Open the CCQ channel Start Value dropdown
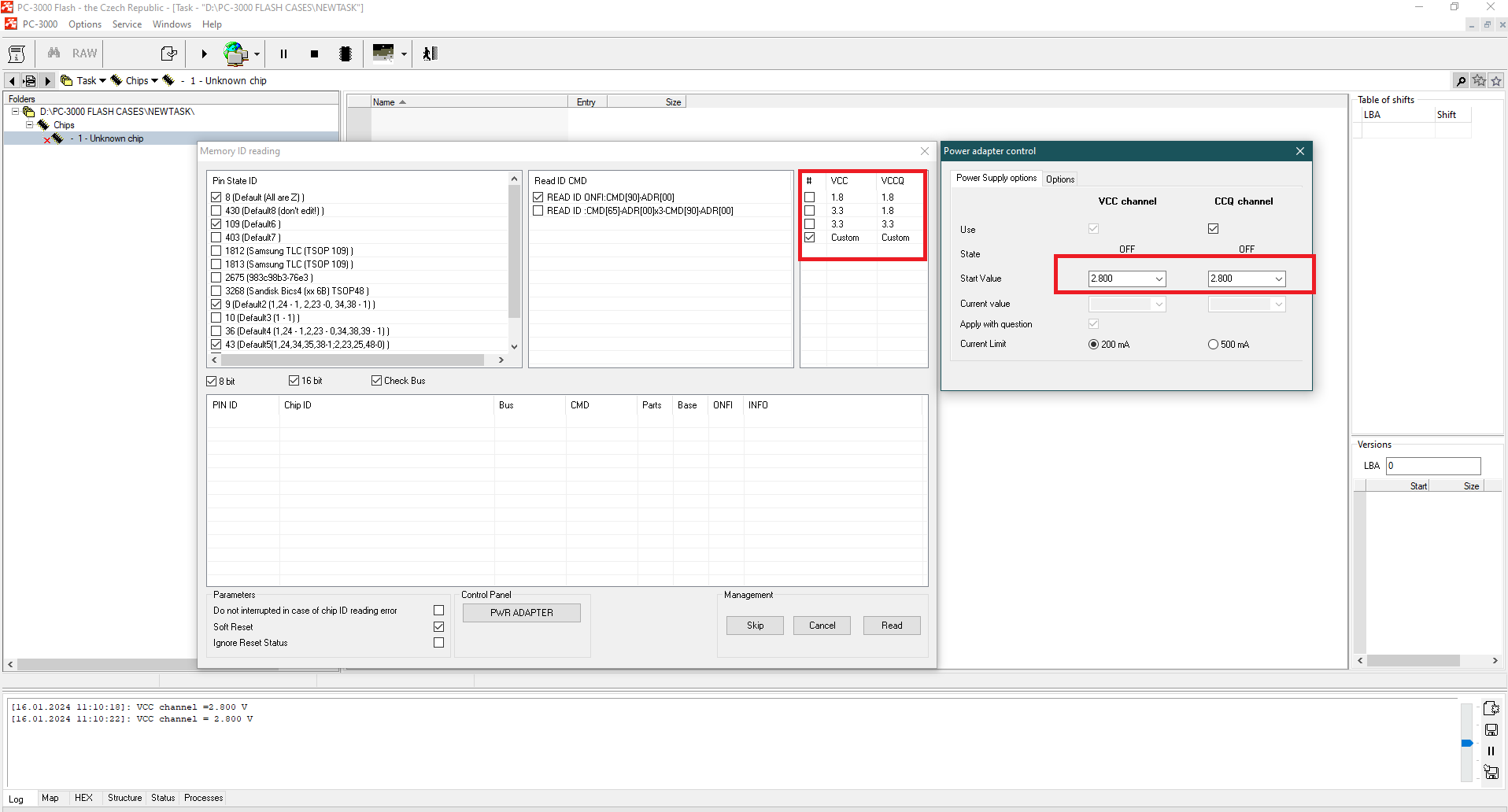 coord(1278,279)
